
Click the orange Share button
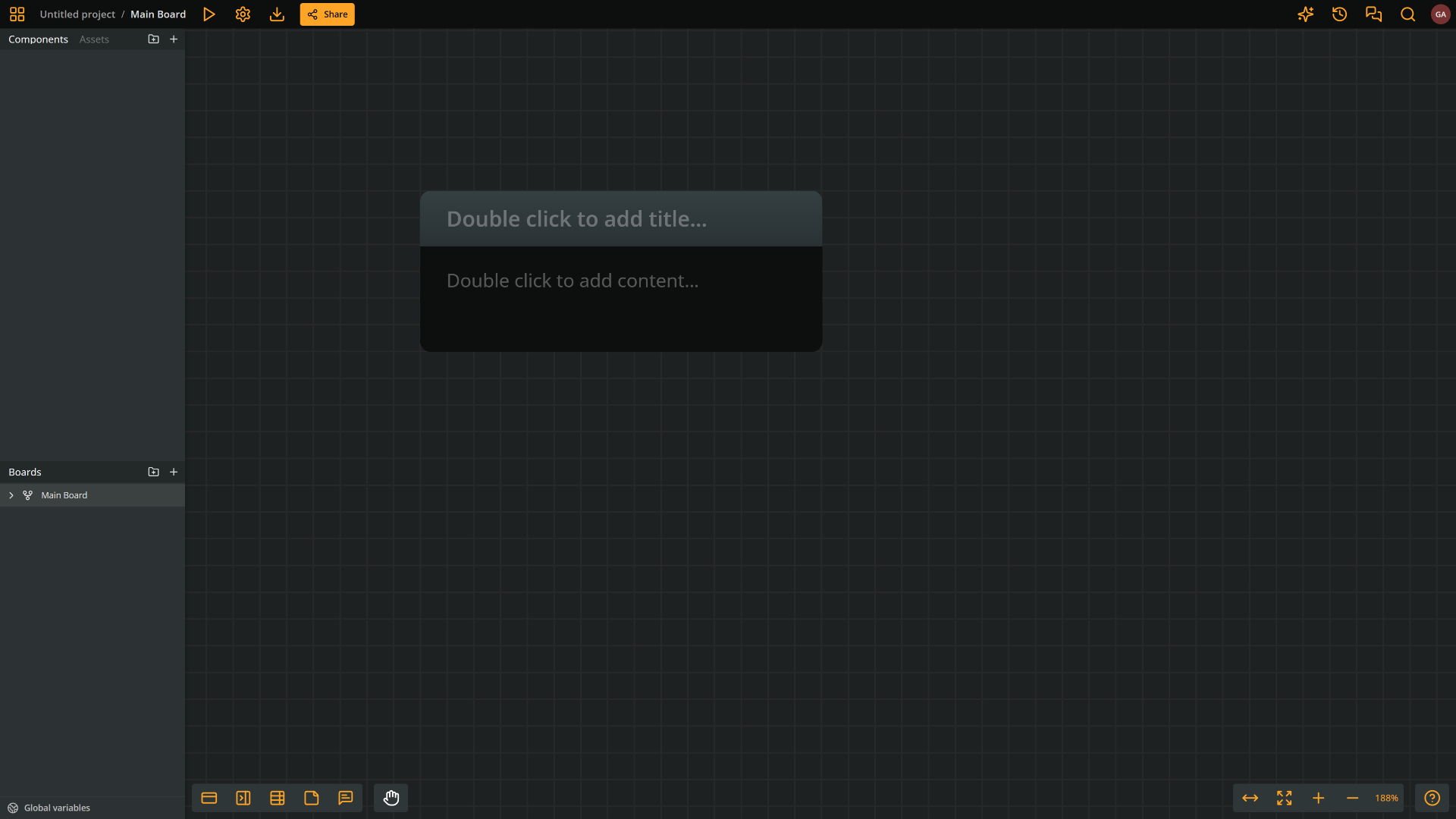327,14
